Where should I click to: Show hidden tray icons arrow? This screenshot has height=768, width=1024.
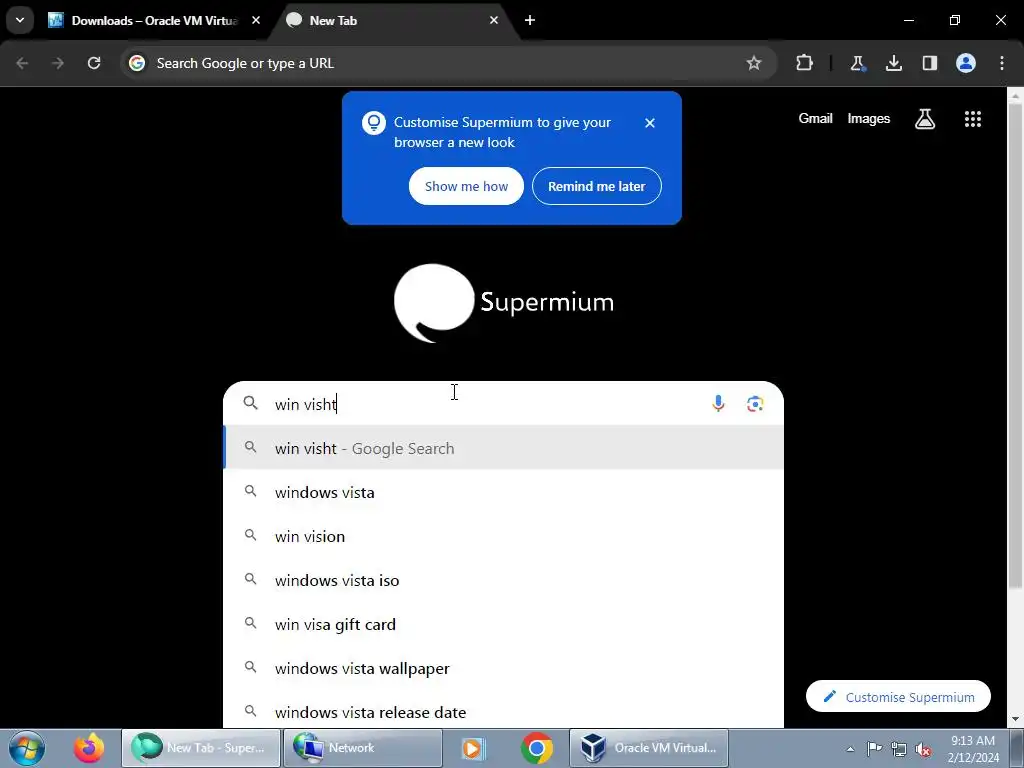(x=850, y=749)
